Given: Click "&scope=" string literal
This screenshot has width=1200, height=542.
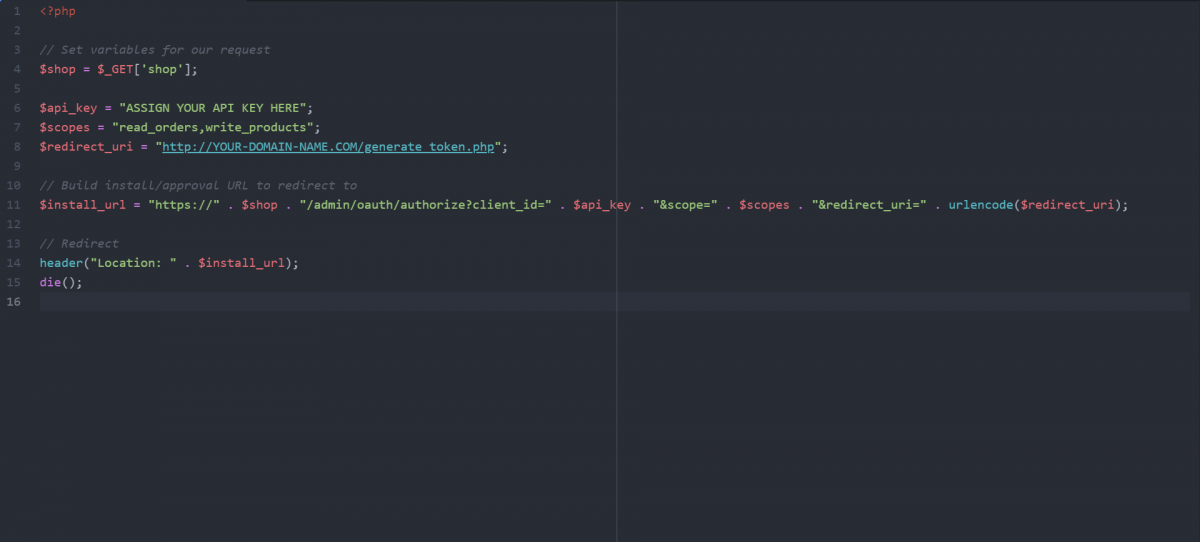Looking at the screenshot, I should pyautogui.click(x=685, y=205).
